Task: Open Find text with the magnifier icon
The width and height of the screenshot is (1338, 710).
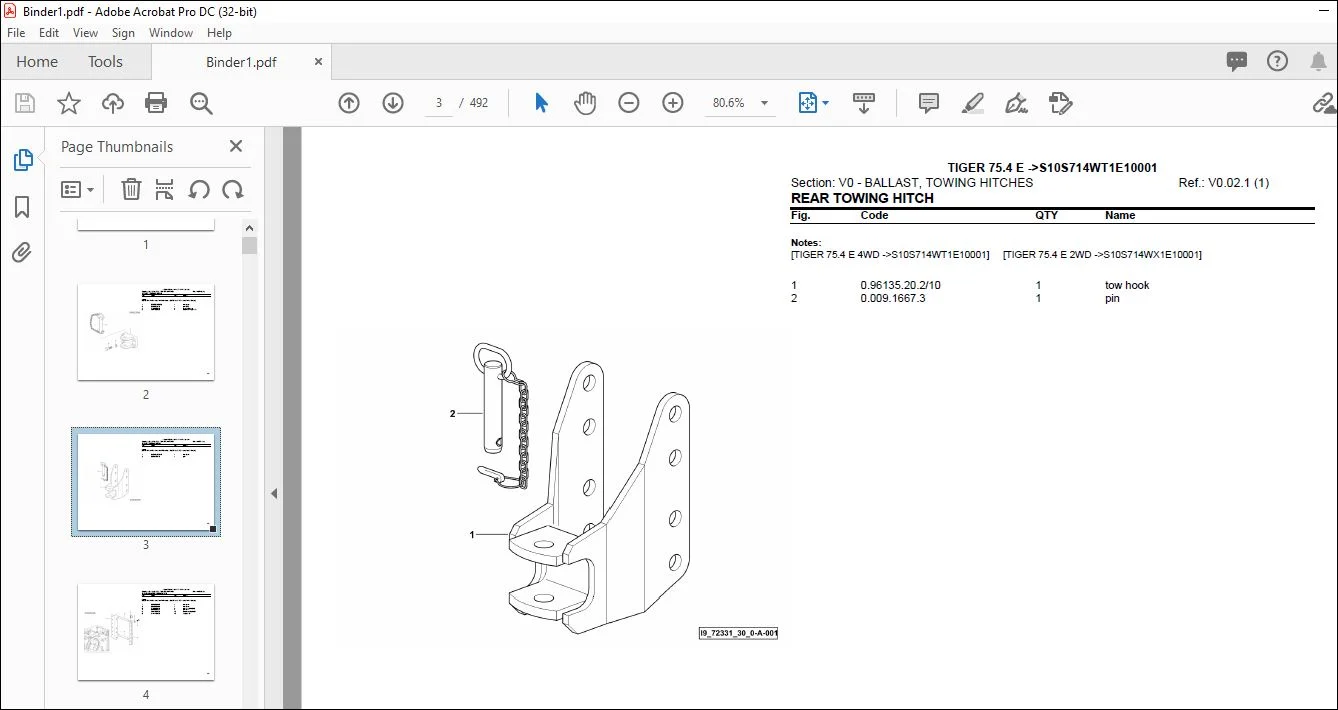Action: pyautogui.click(x=201, y=103)
